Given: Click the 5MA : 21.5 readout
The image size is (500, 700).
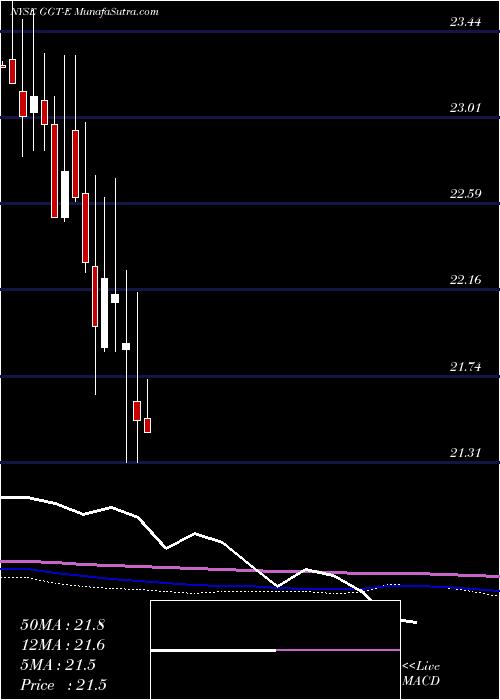Looking at the screenshot, I should pos(58,665).
